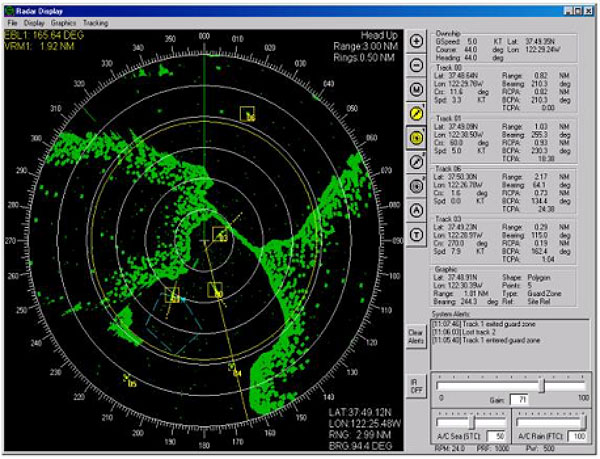600x459 pixels.
Task: Click the 'Range 3.00 NM' readout
Action: (x=366, y=47)
